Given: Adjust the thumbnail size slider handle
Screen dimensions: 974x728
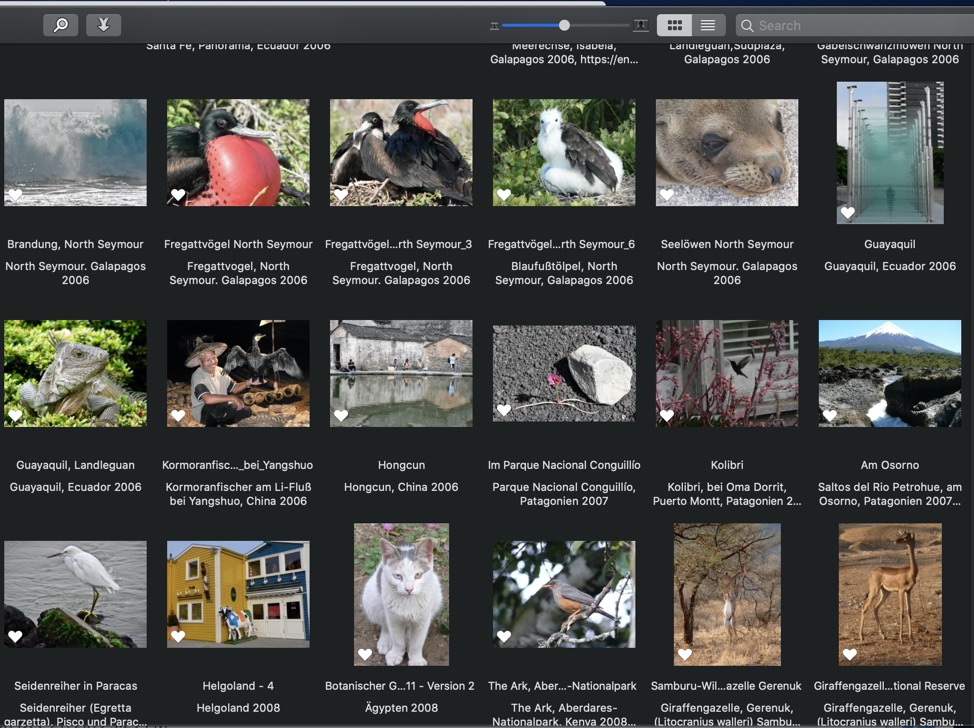Looking at the screenshot, I should click(564, 25).
